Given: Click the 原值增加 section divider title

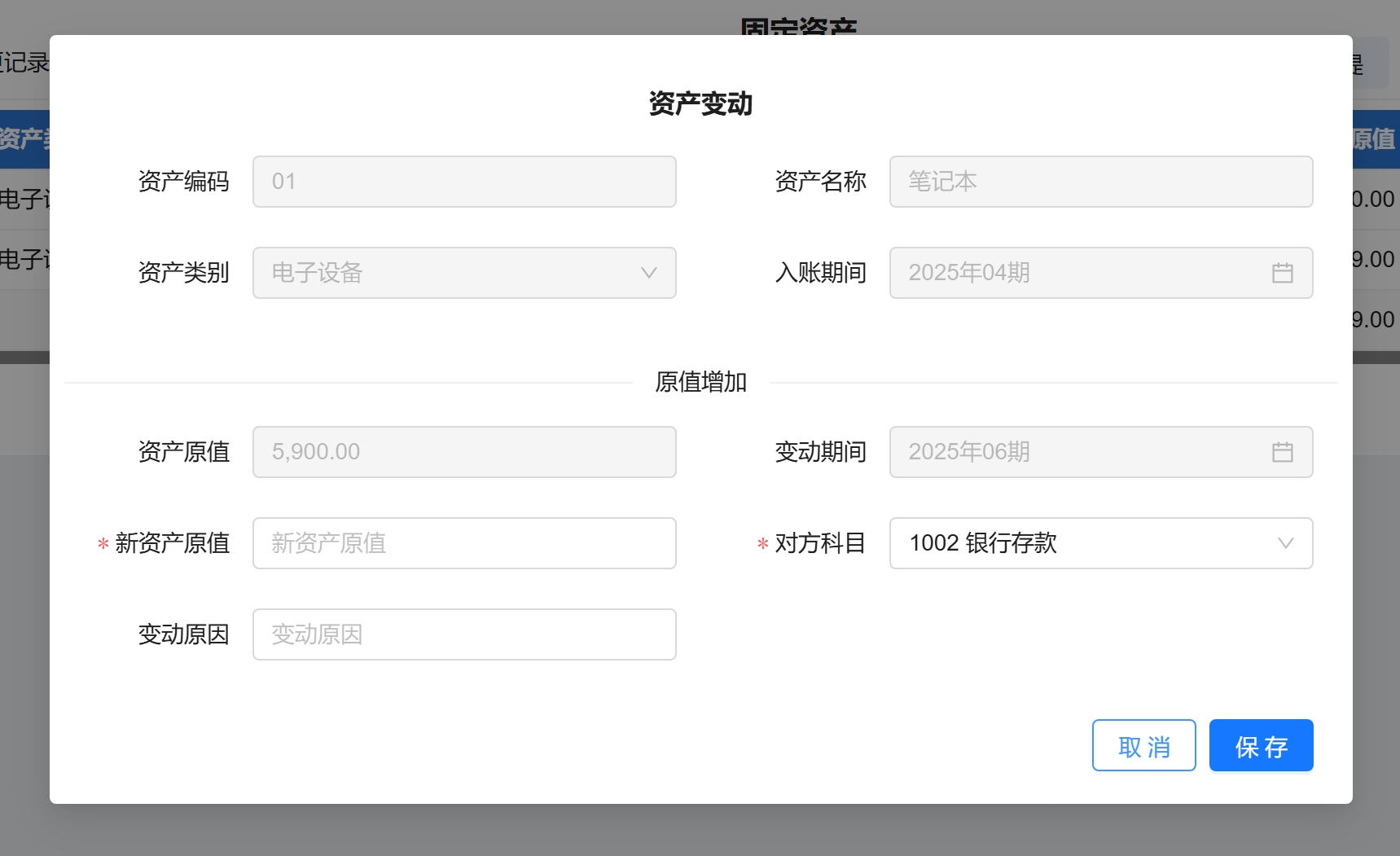Looking at the screenshot, I should (700, 382).
